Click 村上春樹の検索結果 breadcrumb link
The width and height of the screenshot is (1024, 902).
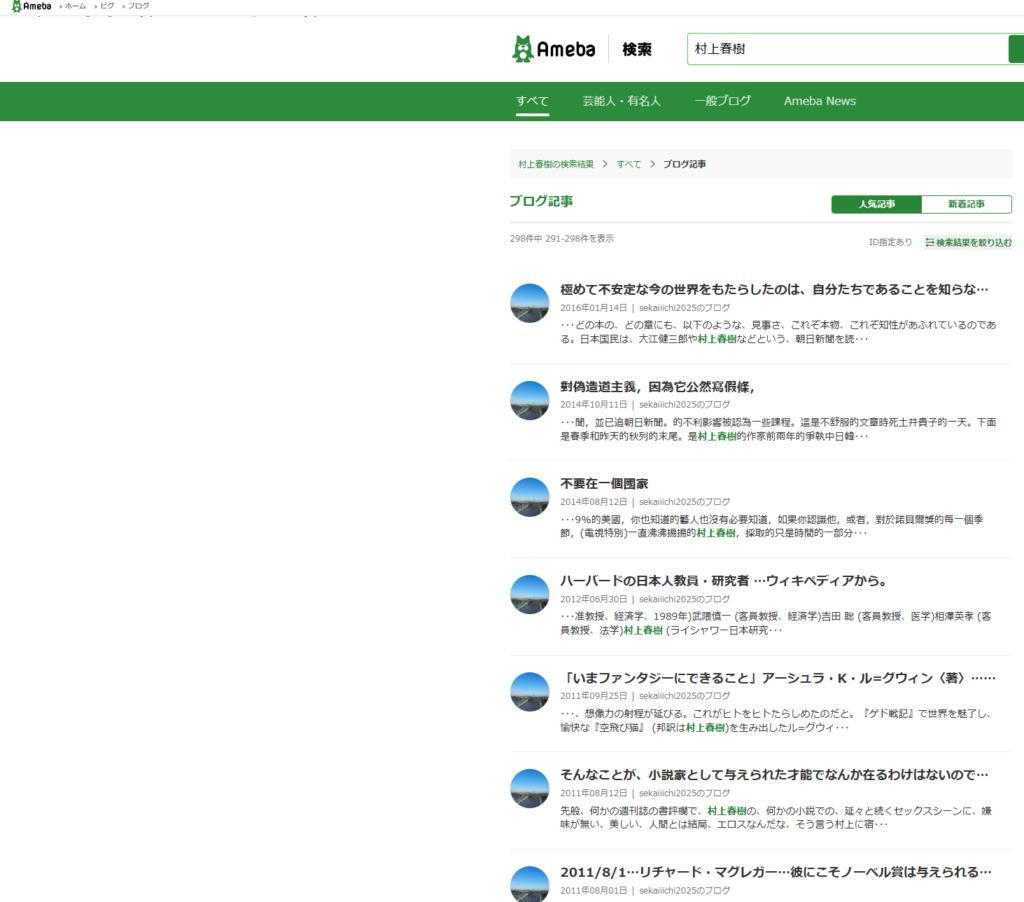(556, 164)
